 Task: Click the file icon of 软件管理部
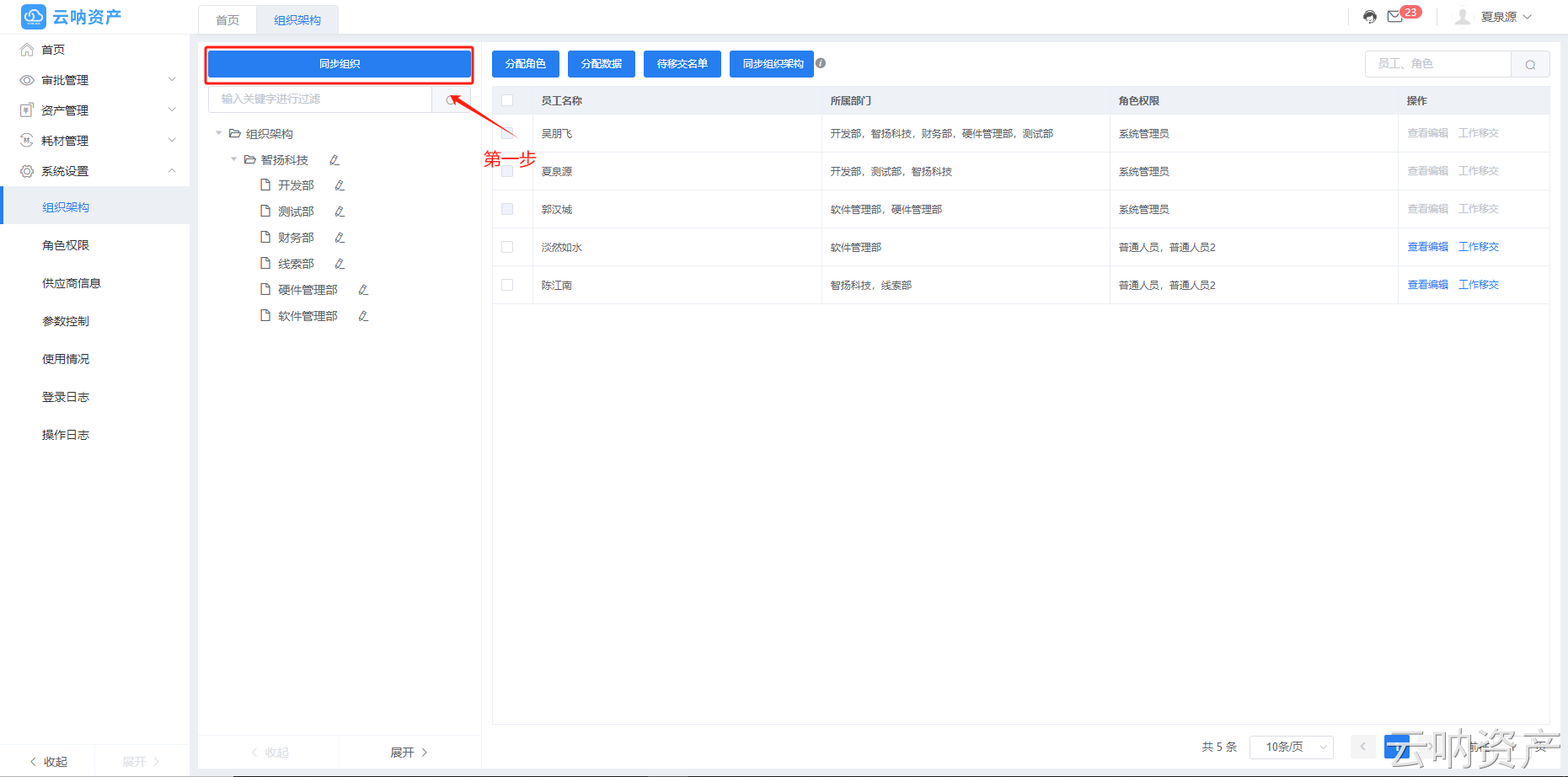(265, 316)
